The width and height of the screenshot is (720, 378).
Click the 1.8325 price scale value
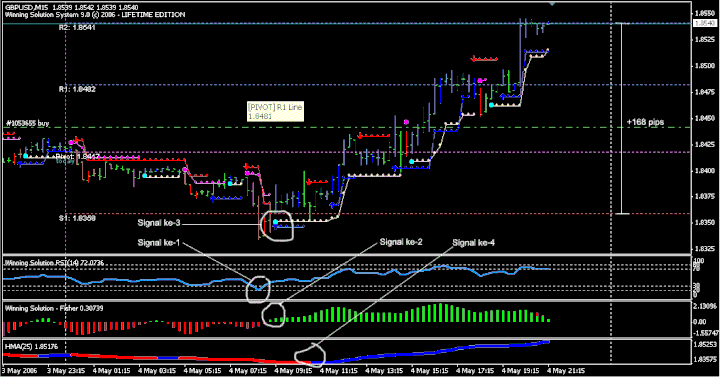click(705, 248)
